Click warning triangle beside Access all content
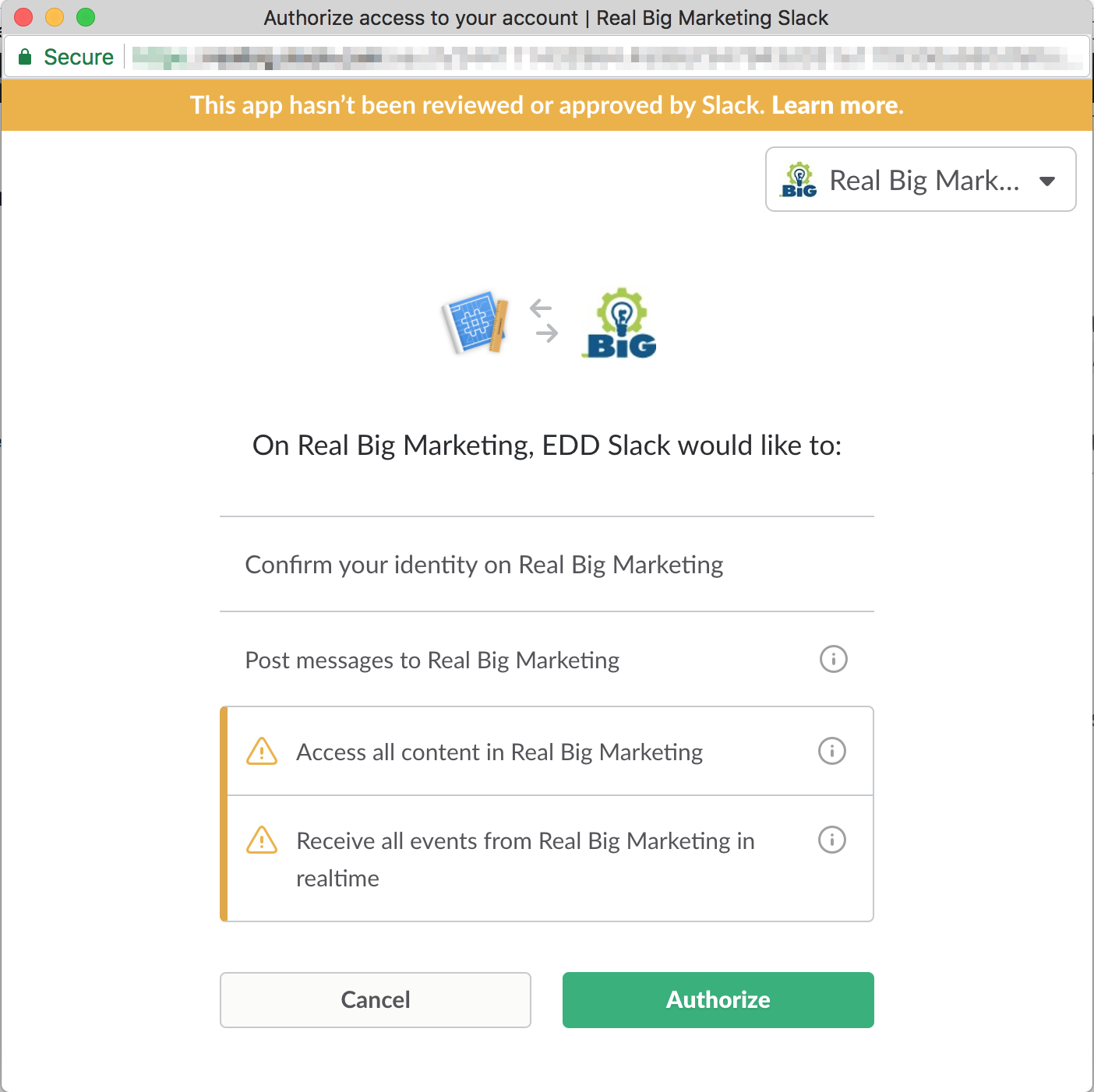Screen dimensions: 1094x1092 pos(262,752)
